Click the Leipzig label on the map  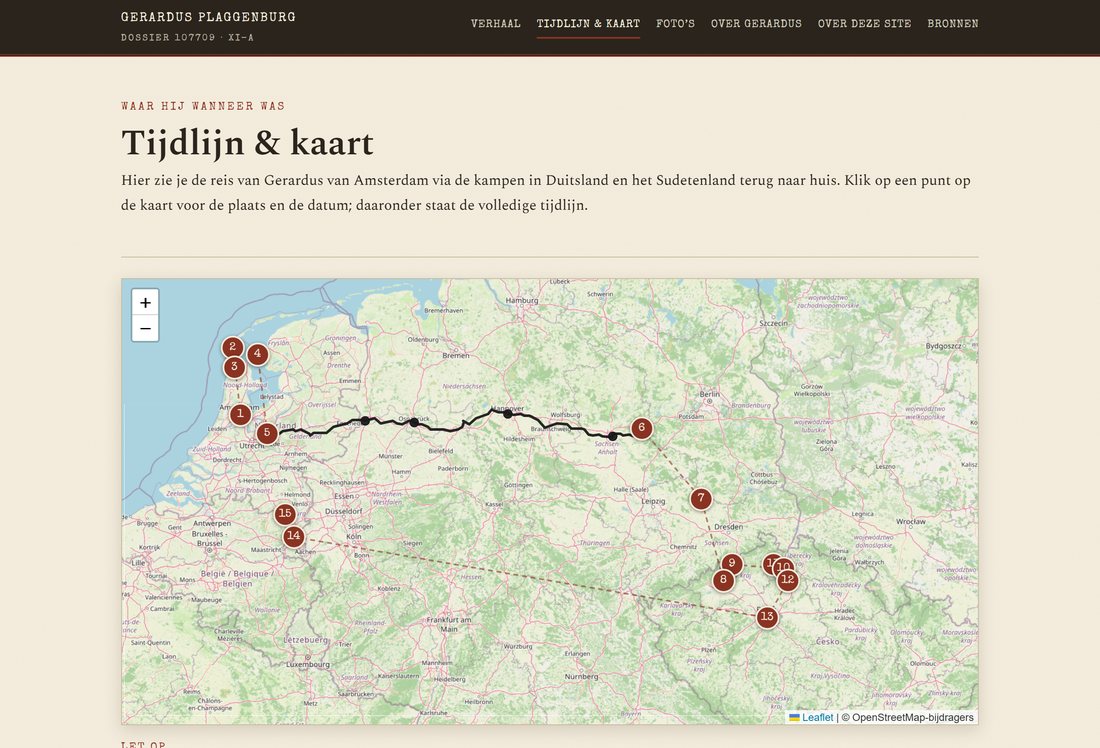pyautogui.click(x=653, y=501)
